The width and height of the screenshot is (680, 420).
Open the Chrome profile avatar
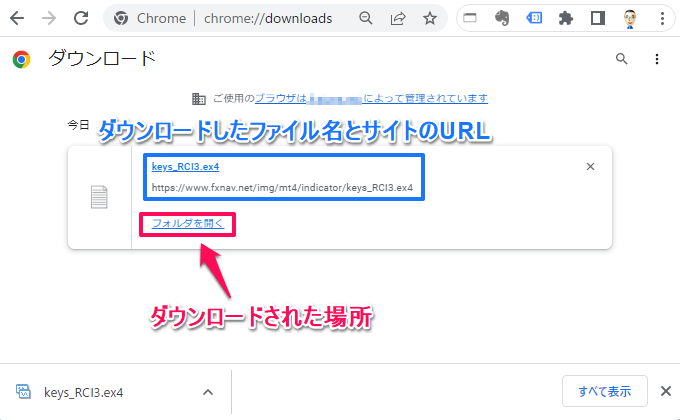pos(628,18)
